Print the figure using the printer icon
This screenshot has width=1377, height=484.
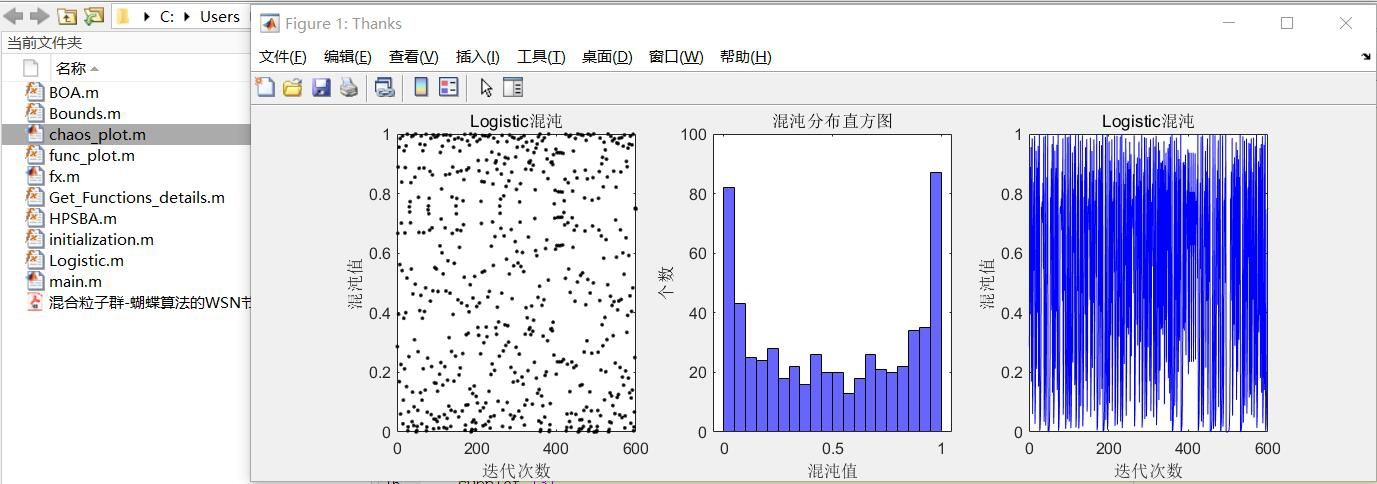click(x=348, y=87)
